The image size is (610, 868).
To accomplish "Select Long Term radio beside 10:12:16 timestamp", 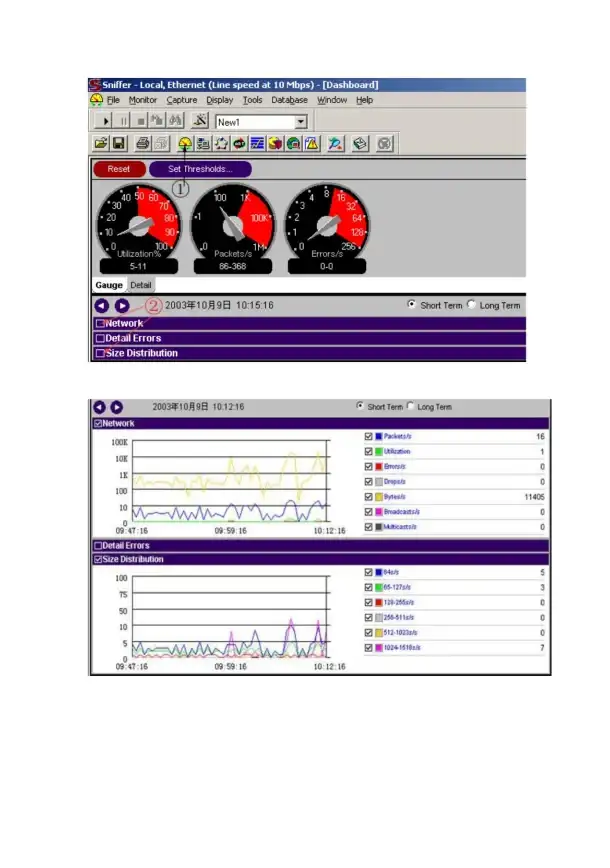I will 410,406.
